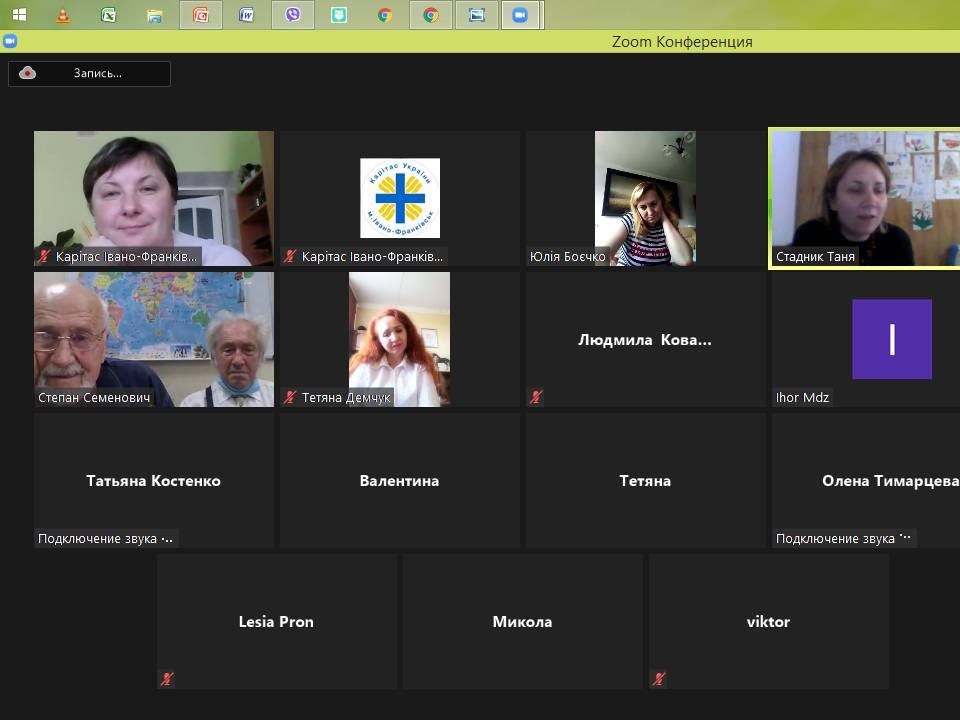Open VLC media player from taskbar
960x720 pixels.
click(63, 15)
